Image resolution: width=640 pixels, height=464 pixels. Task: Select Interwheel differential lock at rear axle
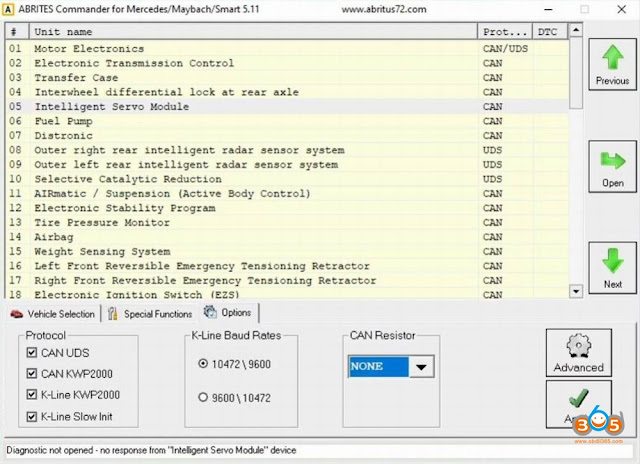287,92
